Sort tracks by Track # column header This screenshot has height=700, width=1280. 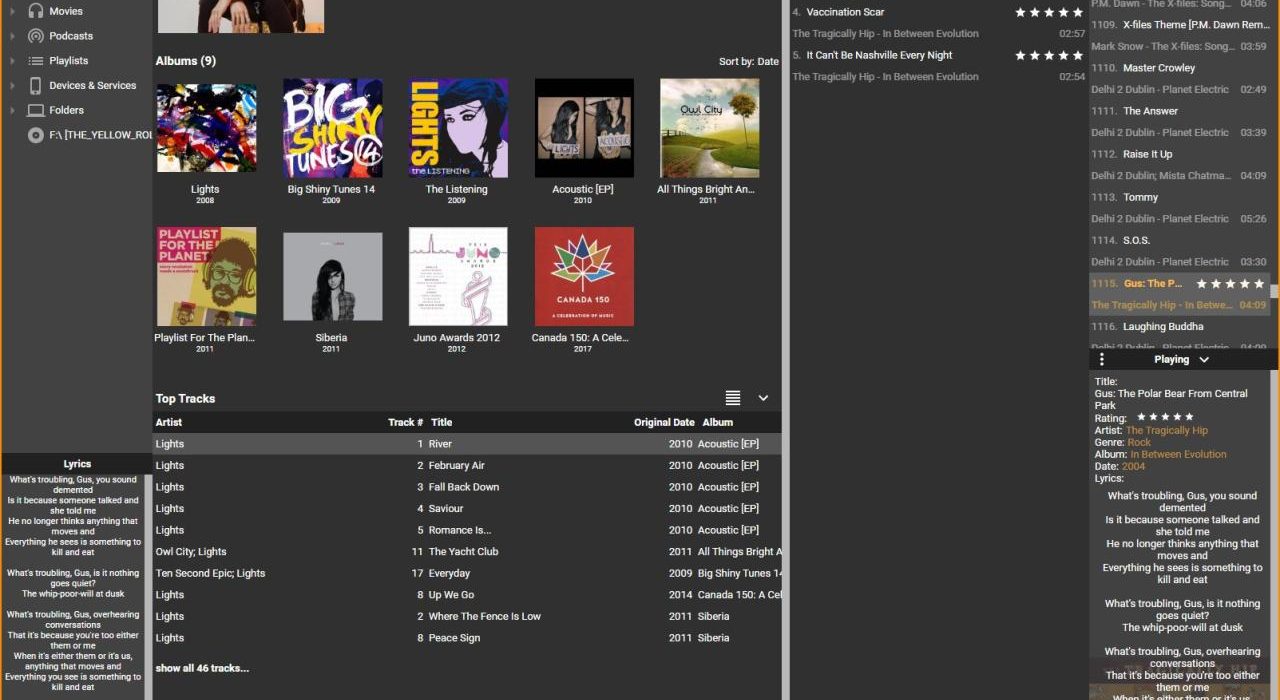click(405, 422)
